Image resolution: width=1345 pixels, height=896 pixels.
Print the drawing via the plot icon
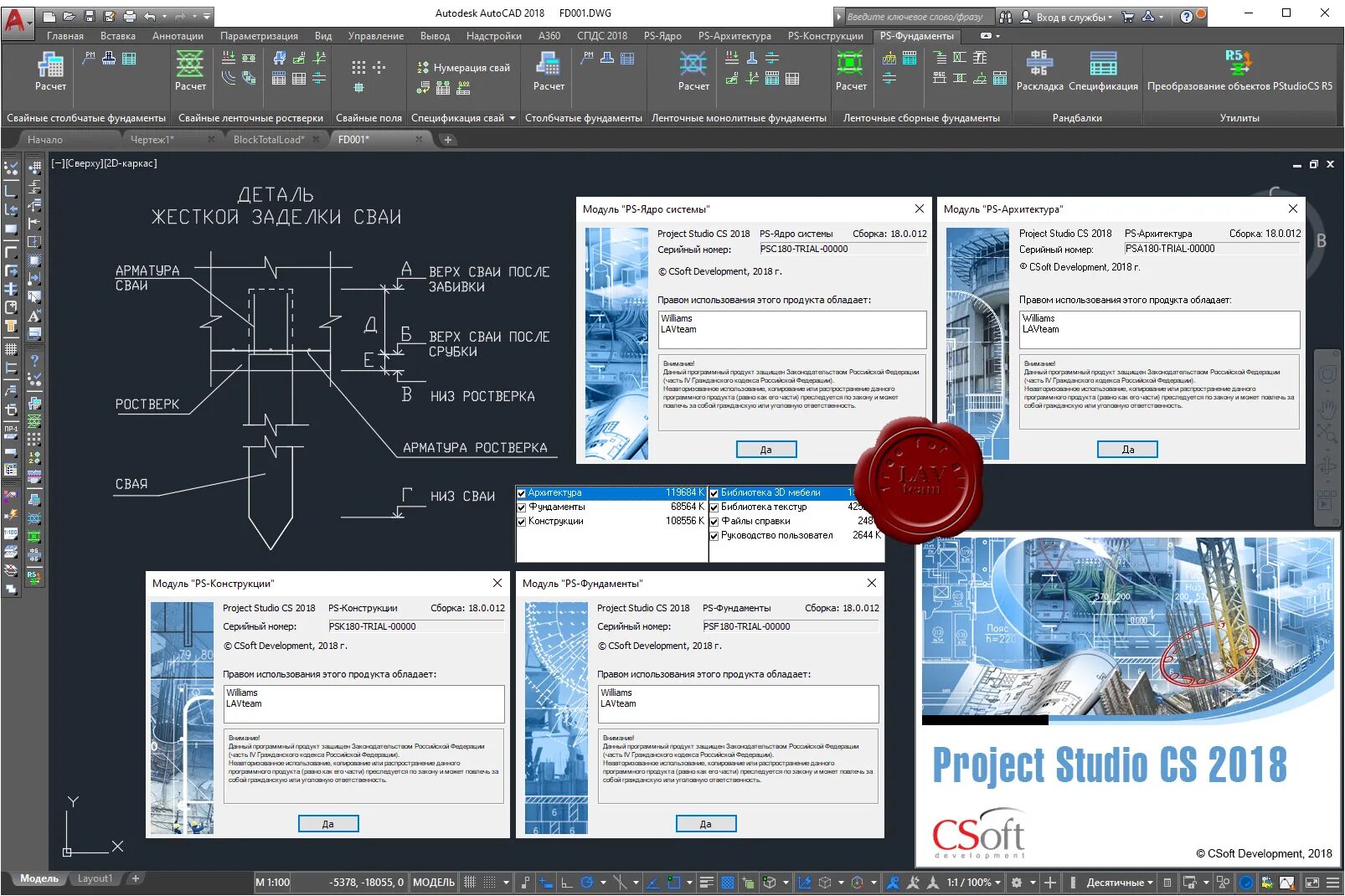pos(130,16)
